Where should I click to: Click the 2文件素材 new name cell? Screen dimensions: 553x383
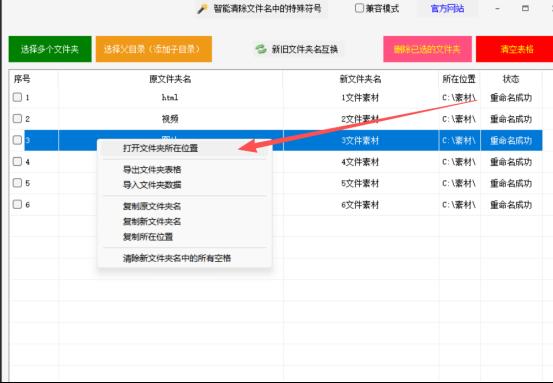pyautogui.click(x=360, y=119)
